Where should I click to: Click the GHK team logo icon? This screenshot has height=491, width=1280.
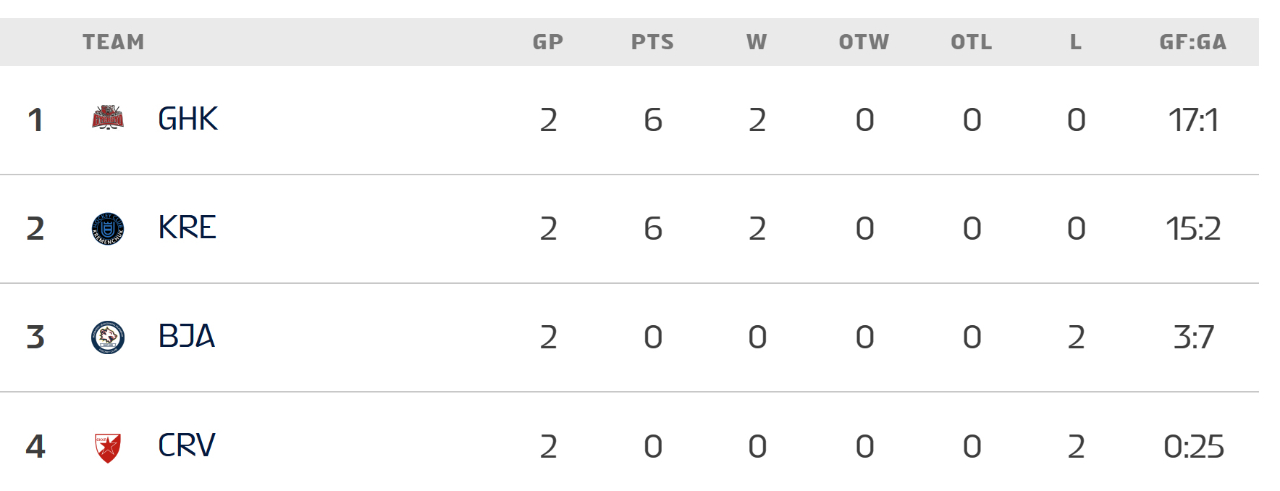[108, 119]
